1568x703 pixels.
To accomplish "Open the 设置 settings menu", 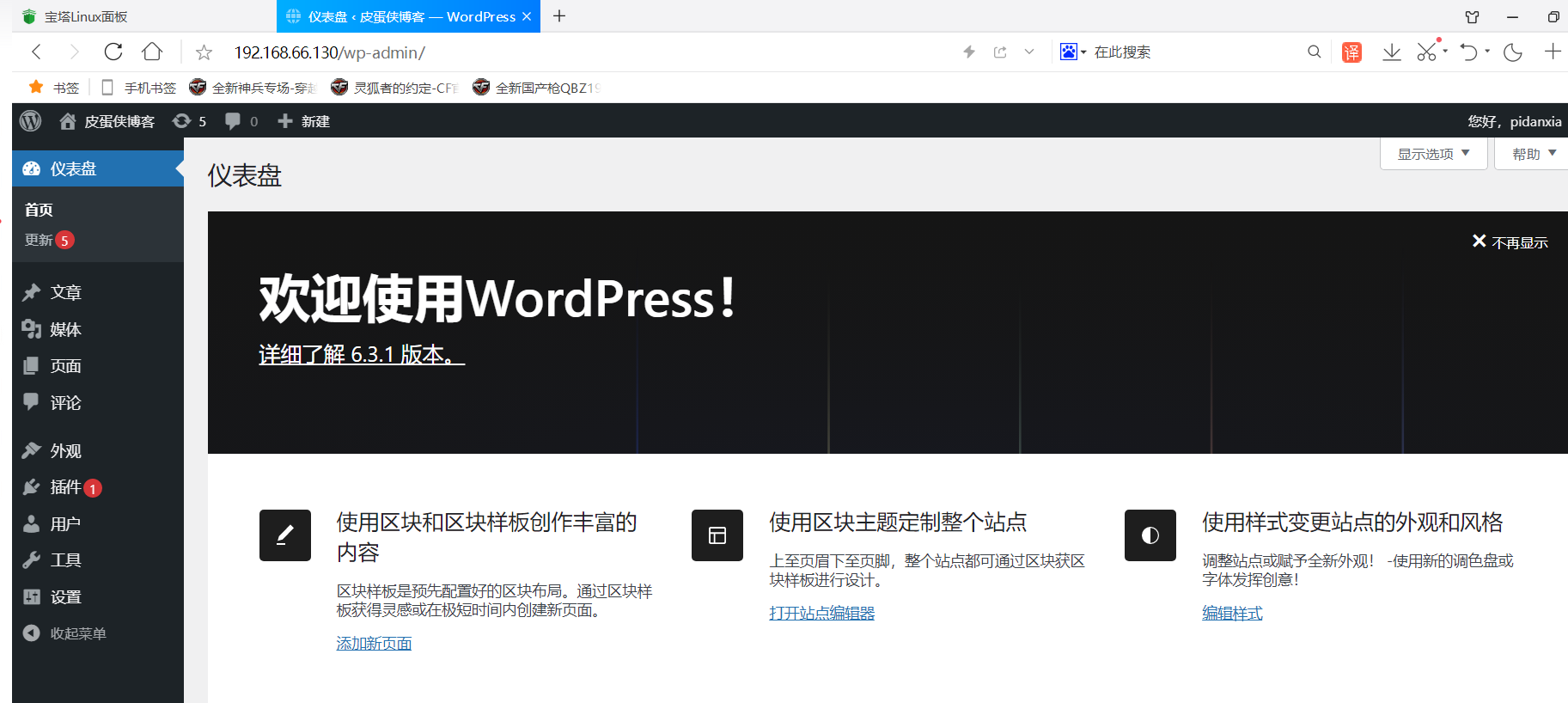I will 65,597.
